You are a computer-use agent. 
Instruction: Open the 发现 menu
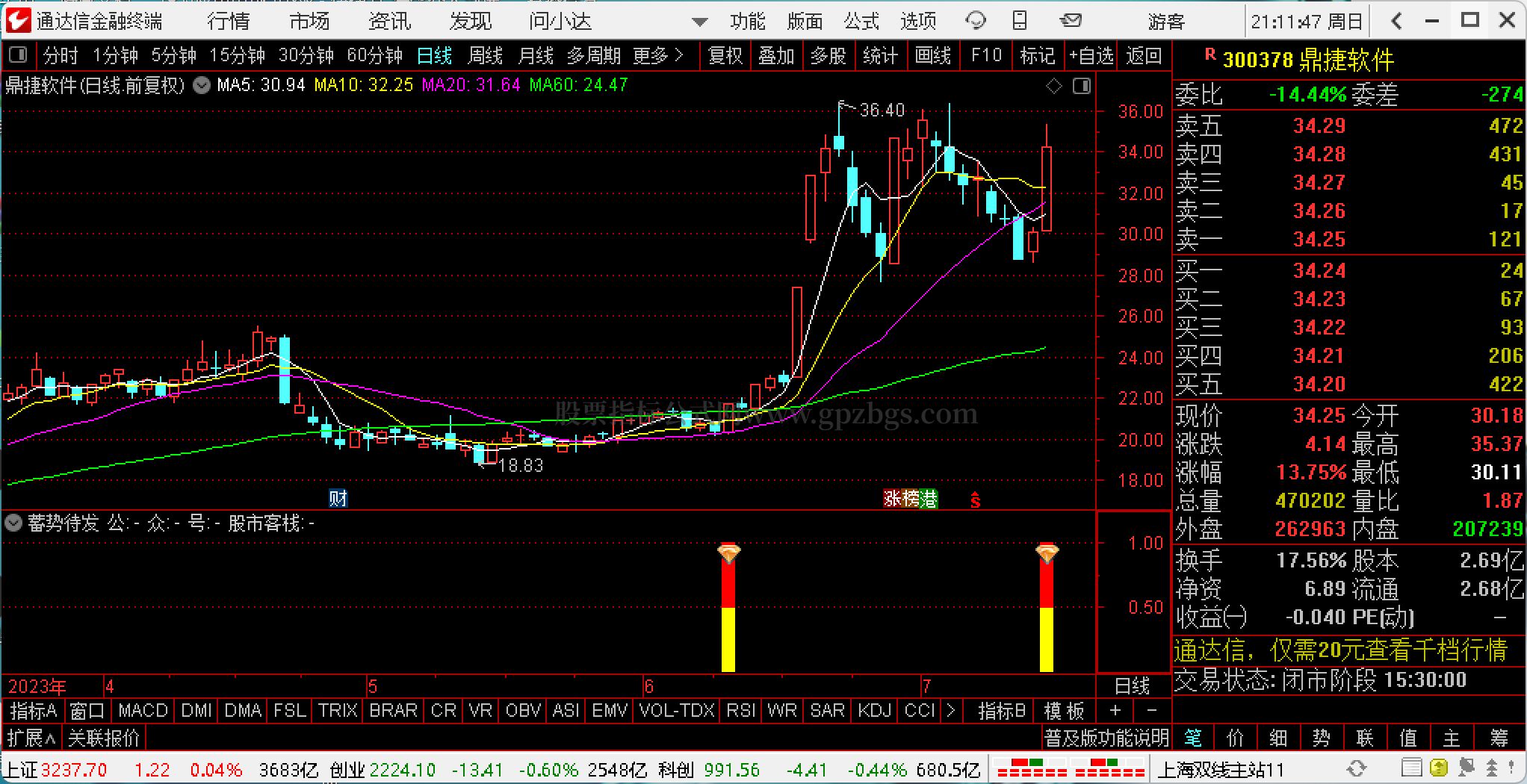471,21
